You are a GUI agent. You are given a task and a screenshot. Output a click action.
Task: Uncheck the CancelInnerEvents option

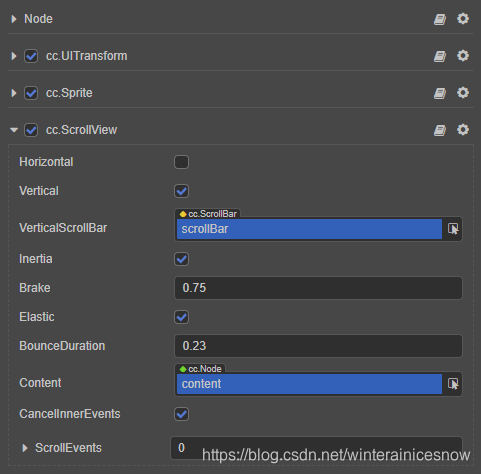(x=181, y=414)
